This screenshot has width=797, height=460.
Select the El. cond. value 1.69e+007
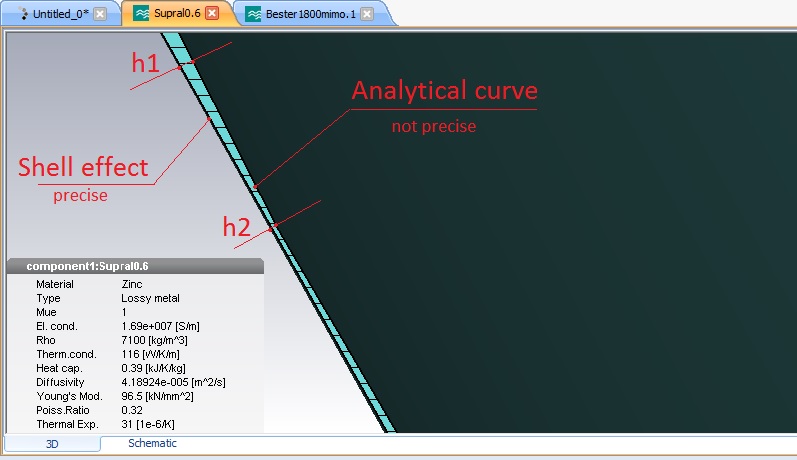point(160,326)
